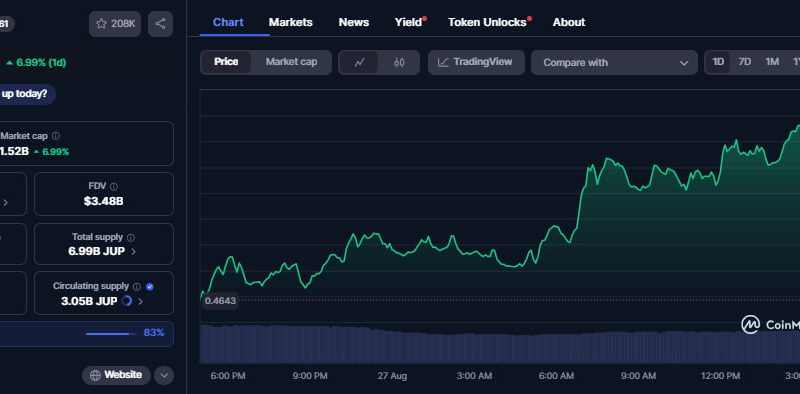Open the Compare with dropdown
This screenshot has height=394, width=800.
coord(614,63)
